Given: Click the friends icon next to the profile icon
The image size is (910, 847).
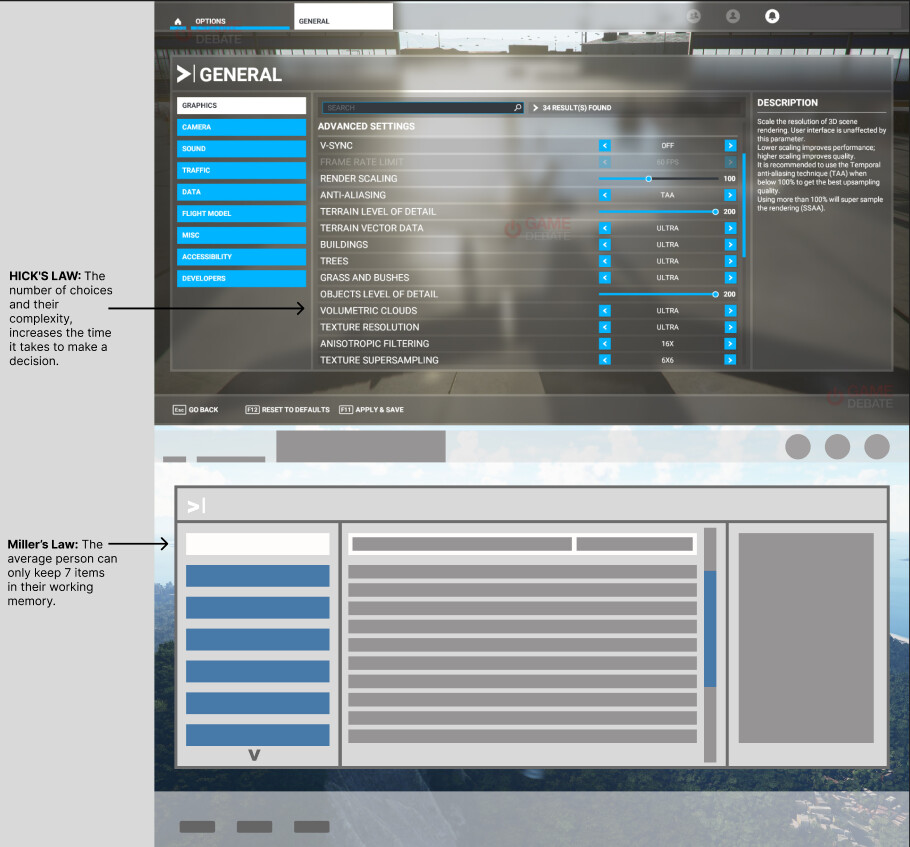Looking at the screenshot, I should (693, 16).
